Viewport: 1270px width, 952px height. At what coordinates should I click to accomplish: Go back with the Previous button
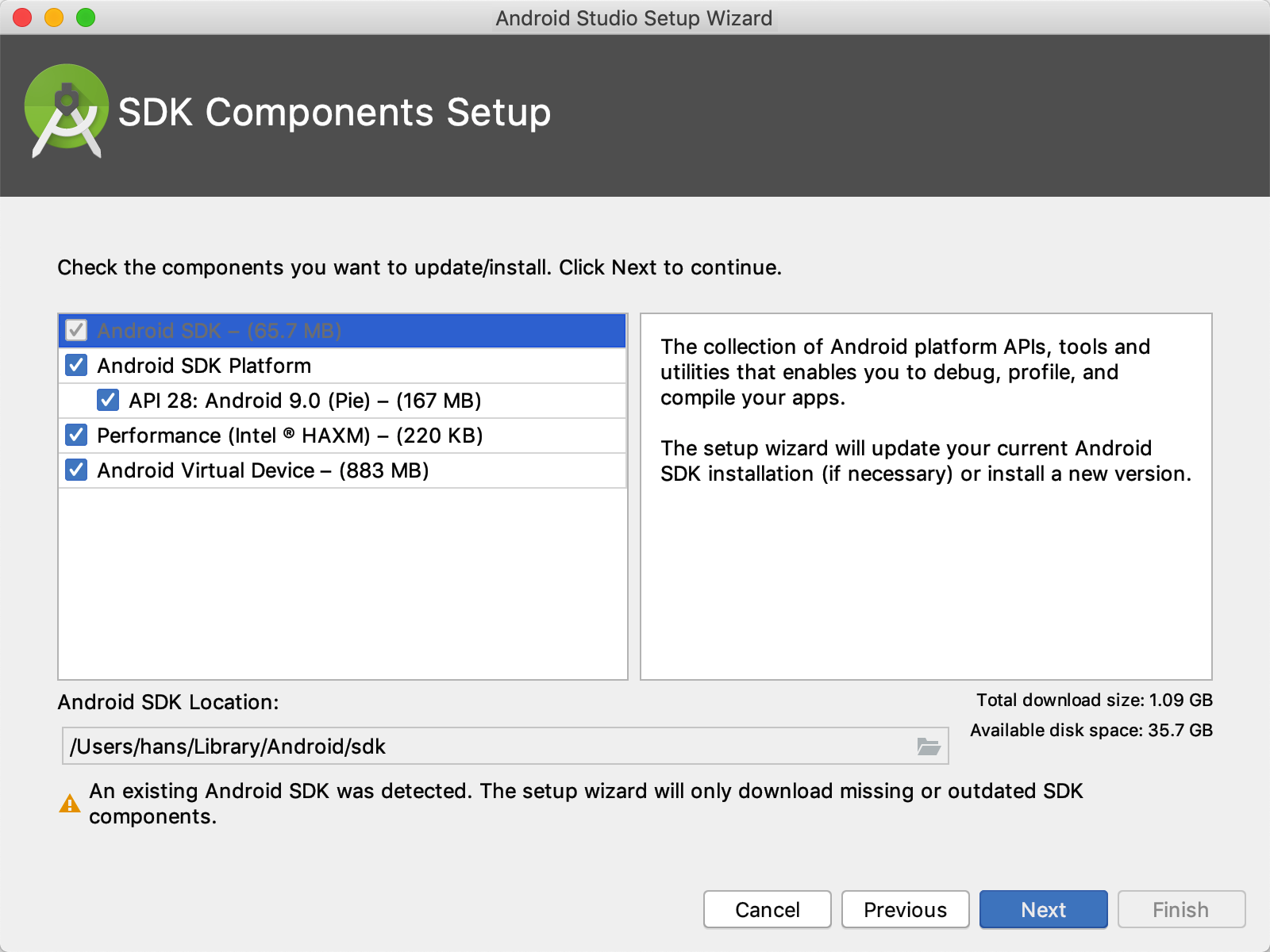tap(905, 909)
